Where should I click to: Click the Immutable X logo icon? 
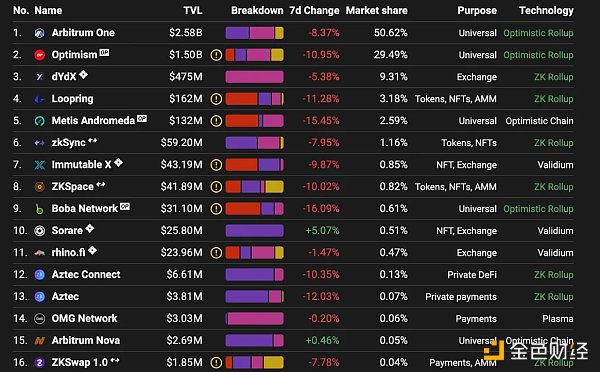[39, 165]
